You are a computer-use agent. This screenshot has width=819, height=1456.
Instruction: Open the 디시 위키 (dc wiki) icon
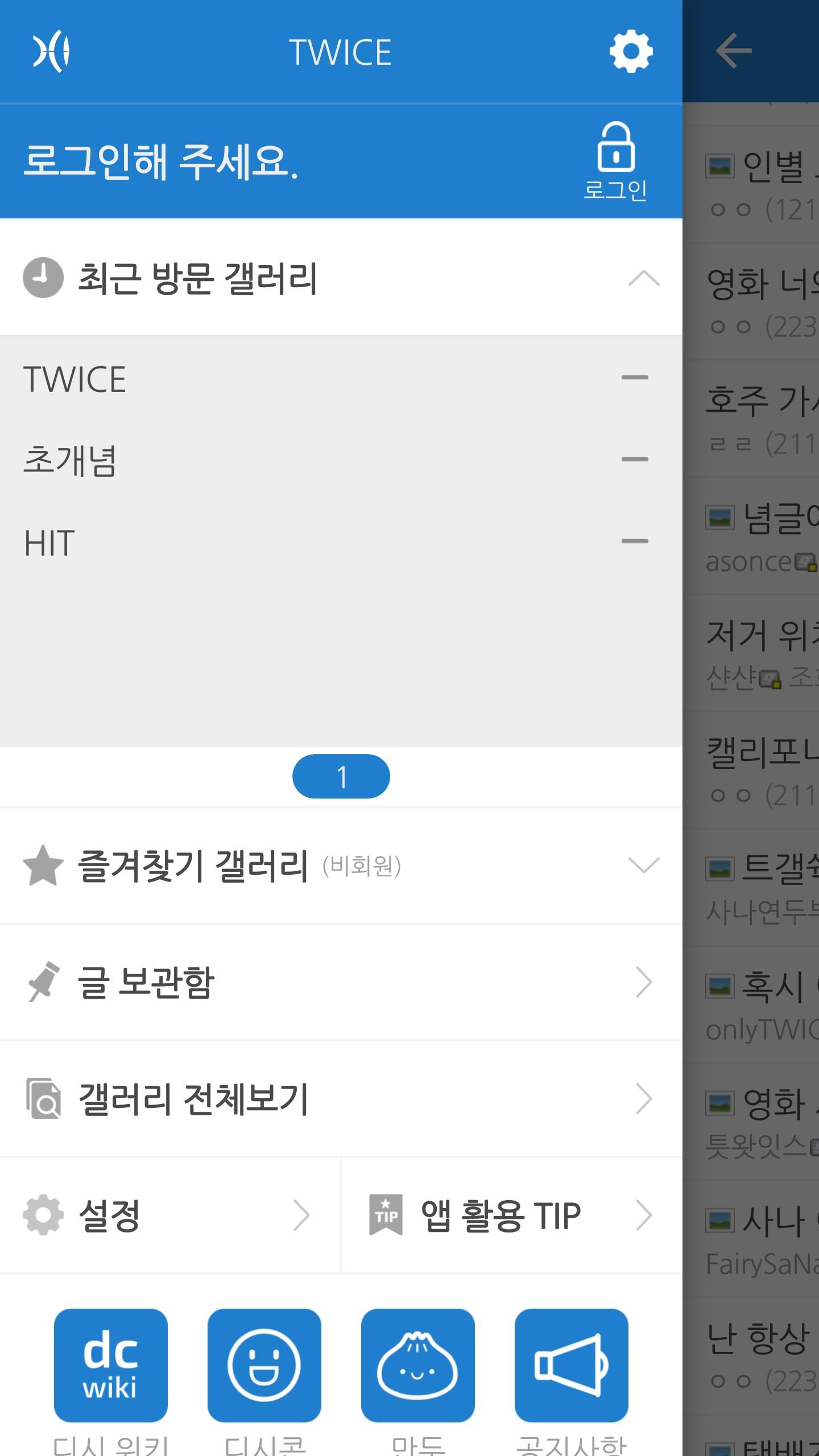pyautogui.click(x=111, y=1365)
